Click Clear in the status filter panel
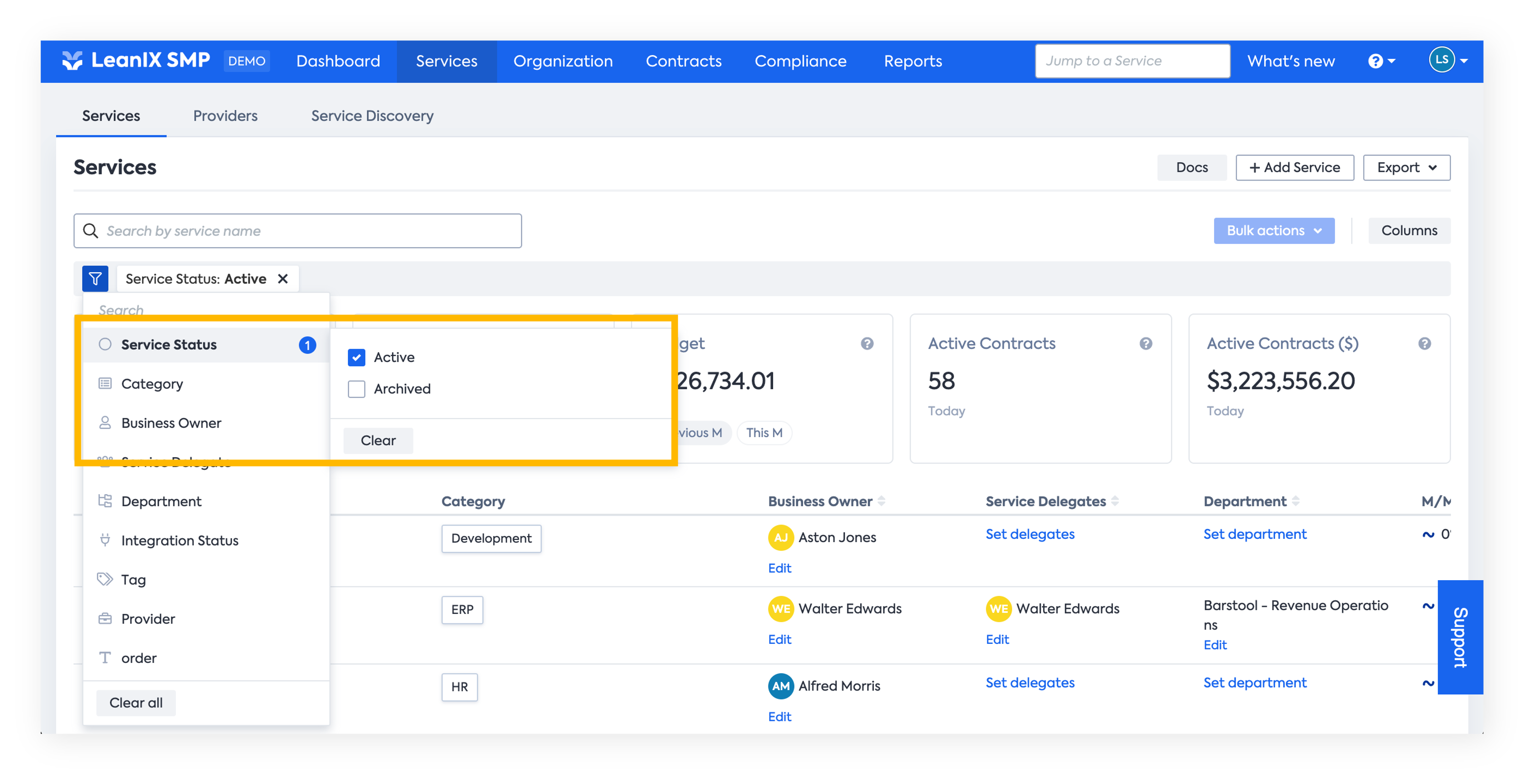This screenshot has width=1533, height=784. click(x=378, y=440)
